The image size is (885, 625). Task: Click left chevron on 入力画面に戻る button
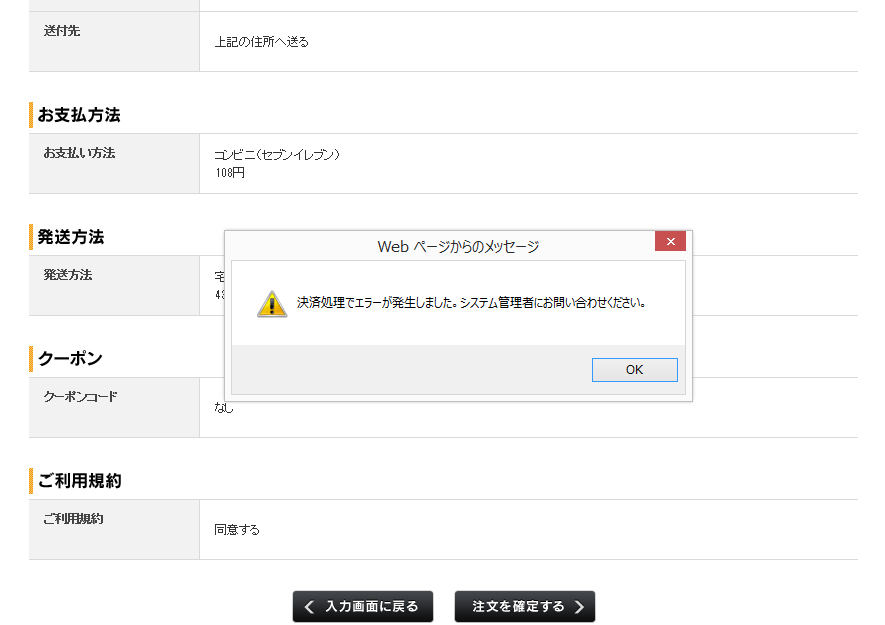(x=309, y=607)
